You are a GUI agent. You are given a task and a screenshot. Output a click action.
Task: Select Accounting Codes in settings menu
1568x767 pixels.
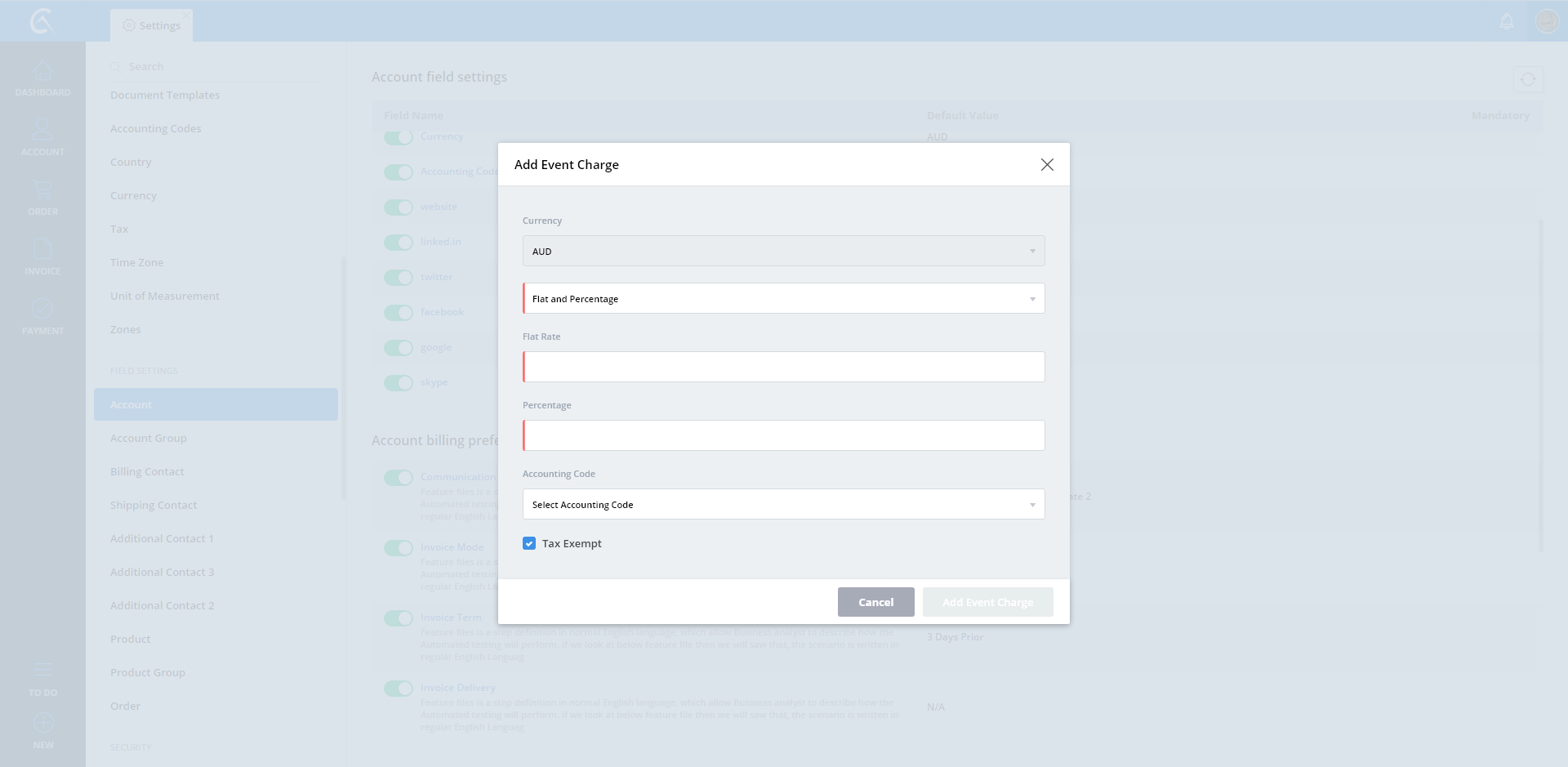click(x=155, y=129)
